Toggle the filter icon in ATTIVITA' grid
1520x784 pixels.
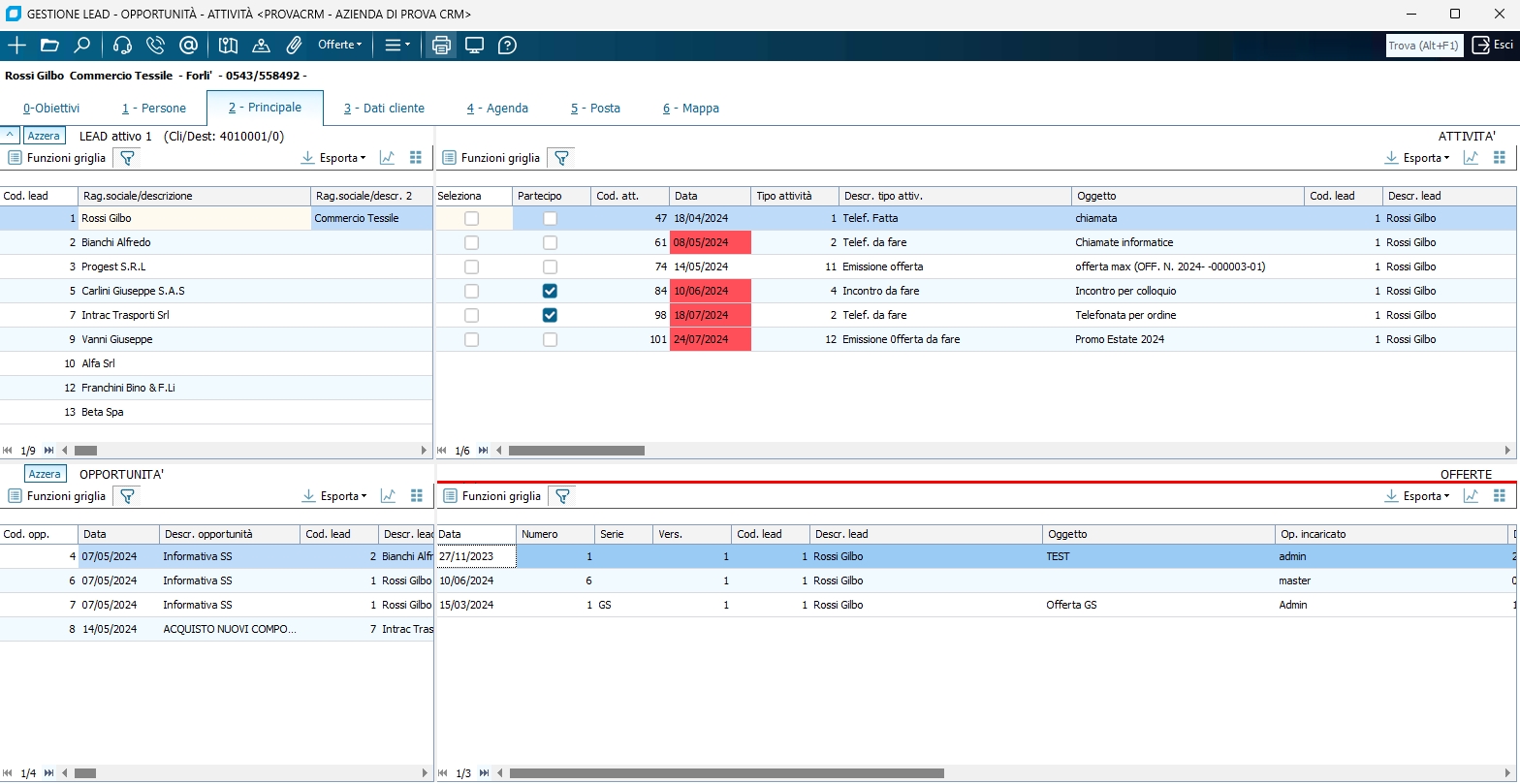point(560,158)
